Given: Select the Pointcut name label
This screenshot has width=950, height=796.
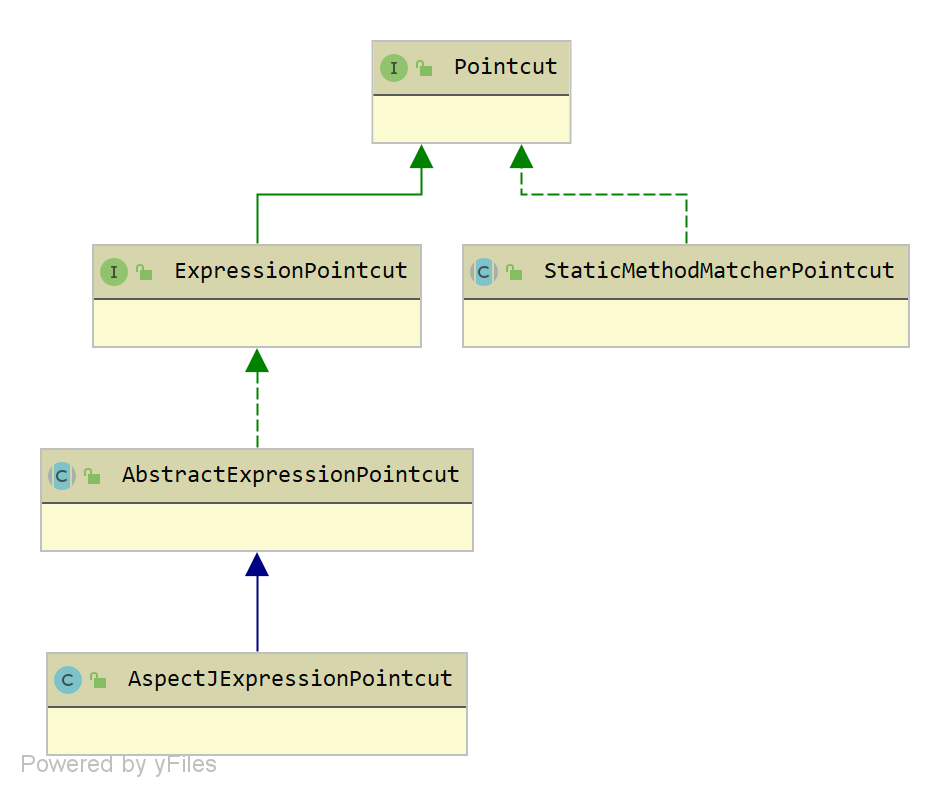Looking at the screenshot, I should (x=505, y=67).
